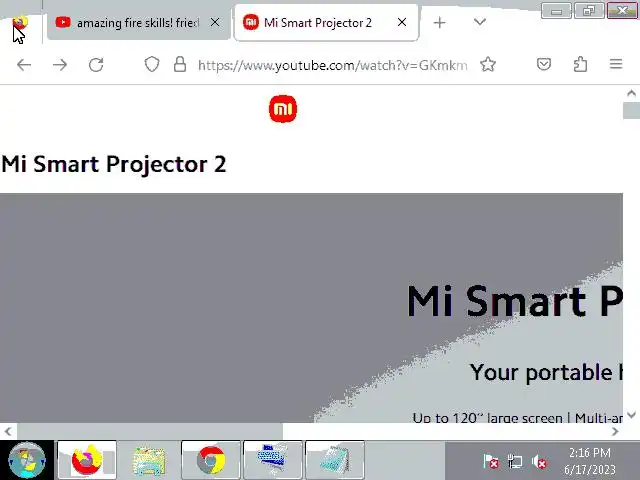Open the file explorer taskbar icon
The width and height of the screenshot is (640, 480).
tap(149, 460)
